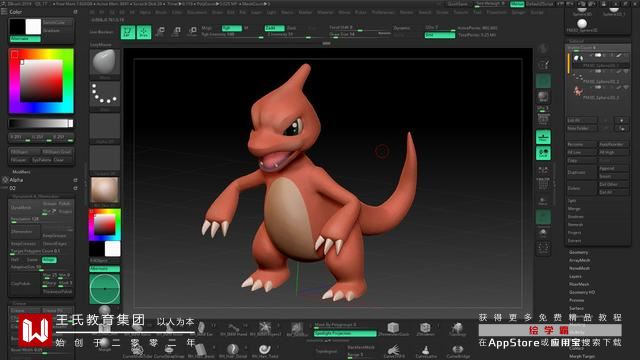Pick a hue in the large color picker
Screen dimensions: 640x360
click(41, 80)
